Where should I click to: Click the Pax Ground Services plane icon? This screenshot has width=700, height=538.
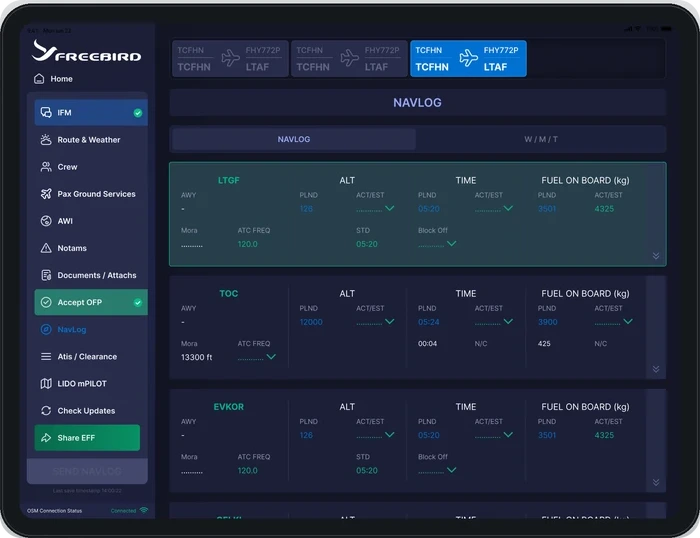point(46,194)
